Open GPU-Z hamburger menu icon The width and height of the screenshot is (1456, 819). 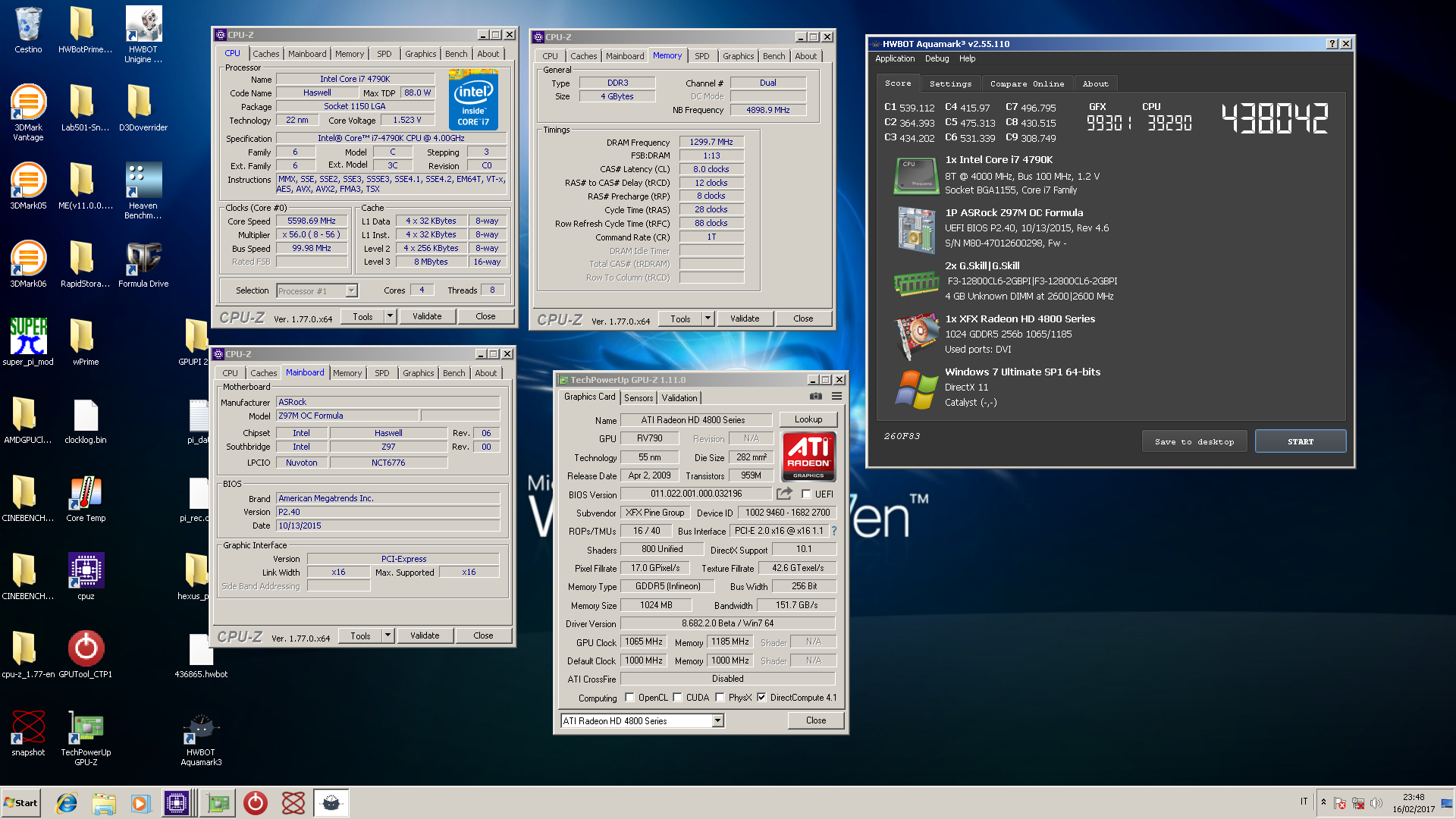point(837,397)
